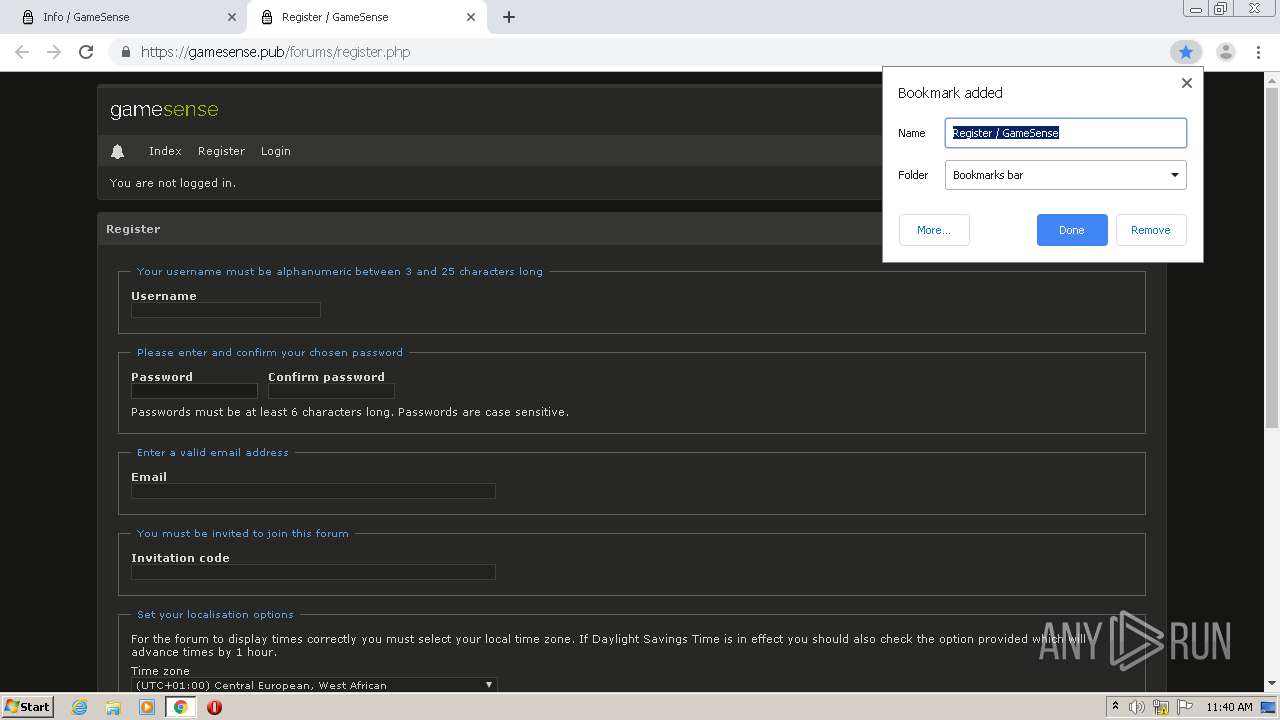Click the forward navigation arrow
Viewport: 1280px width, 720px height.
[x=54, y=52]
